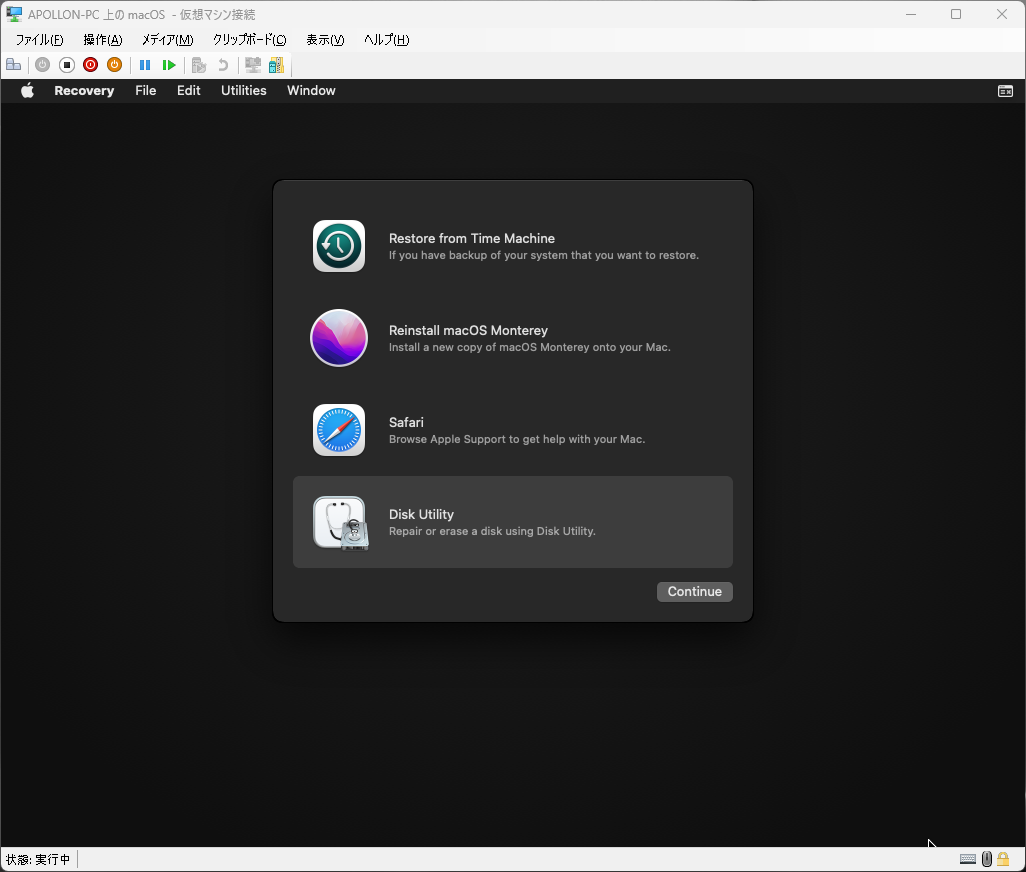
Task: Click the Disk Utility stethoscope icon
Action: pos(341,523)
